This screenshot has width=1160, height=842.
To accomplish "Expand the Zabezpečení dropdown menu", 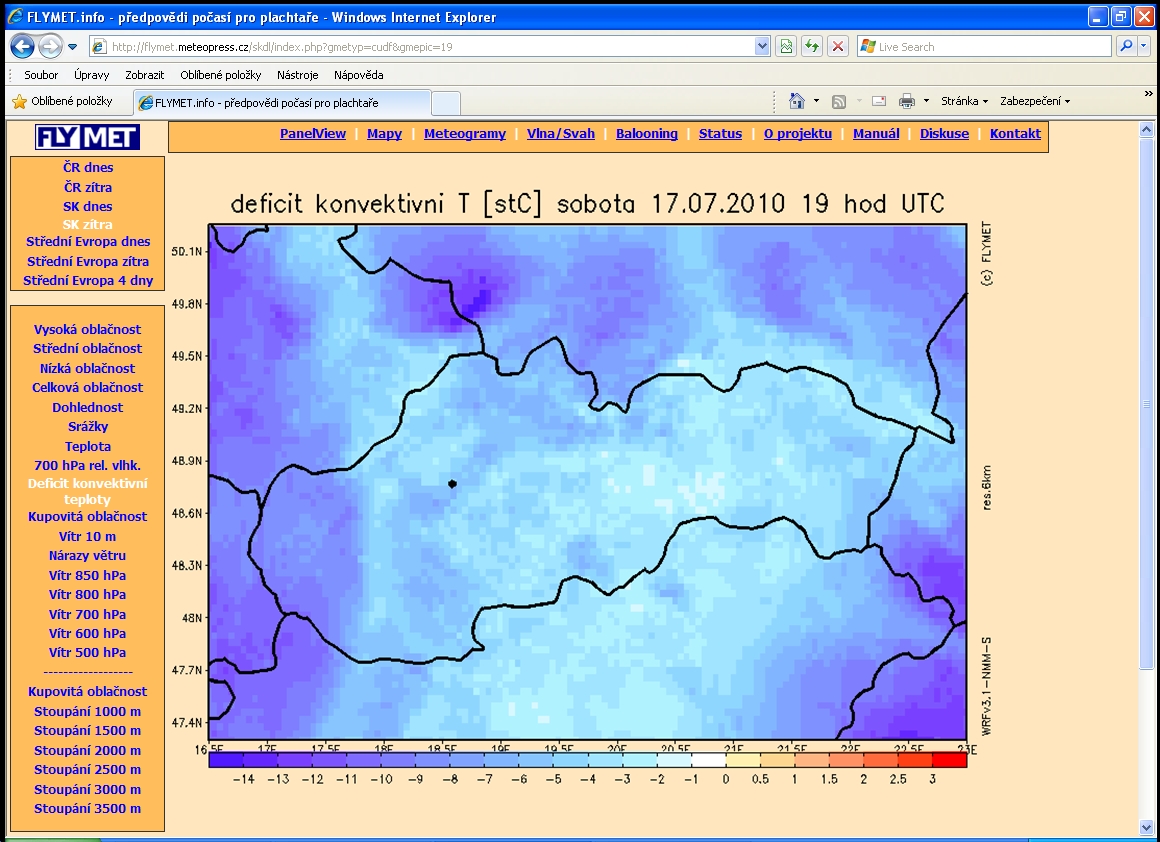I will click(1035, 101).
